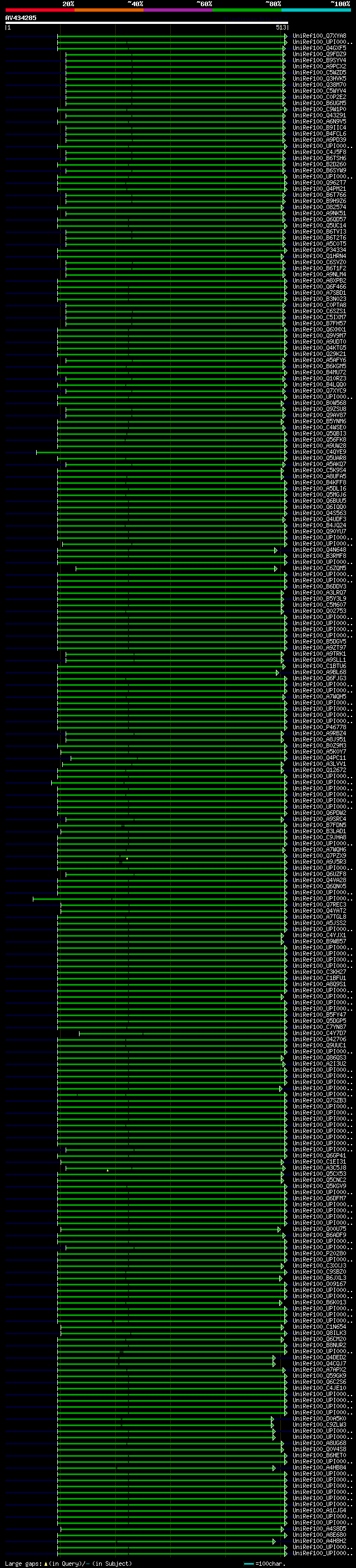Screen dimensions: 356x1568
Task: Select the UniRef100_C1BTU6 label
Action: point(319,666)
